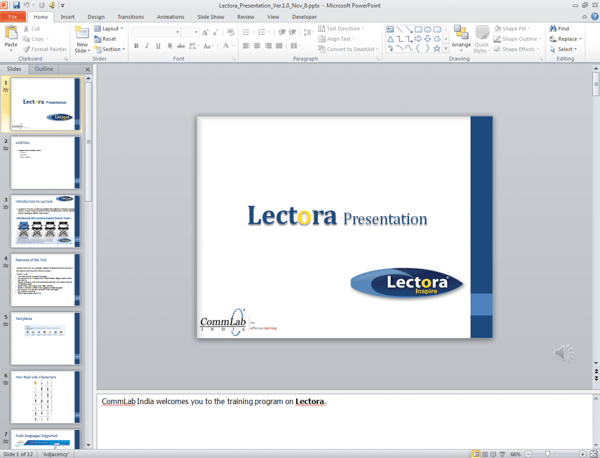Image resolution: width=600 pixels, height=458 pixels.
Task: Select slide 6 thumbnail
Action: pos(45,397)
